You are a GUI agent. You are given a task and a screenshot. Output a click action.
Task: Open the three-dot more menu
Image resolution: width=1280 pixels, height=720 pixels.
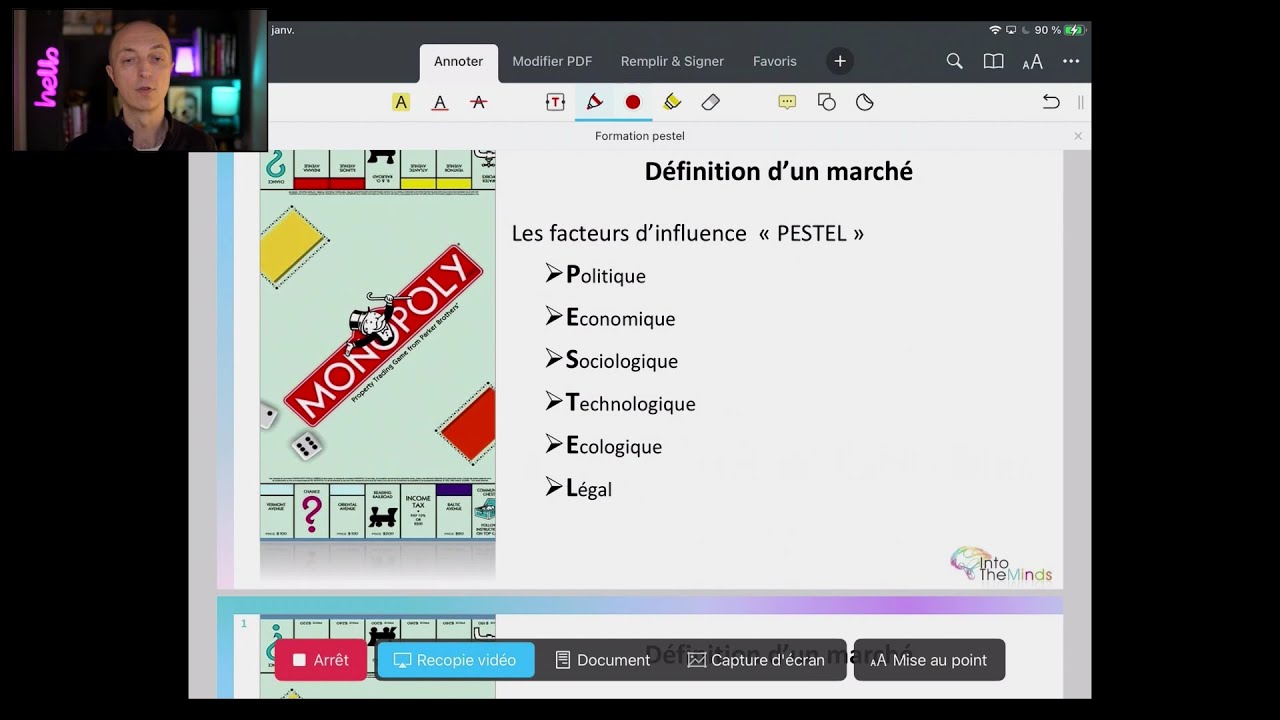[x=1071, y=61]
